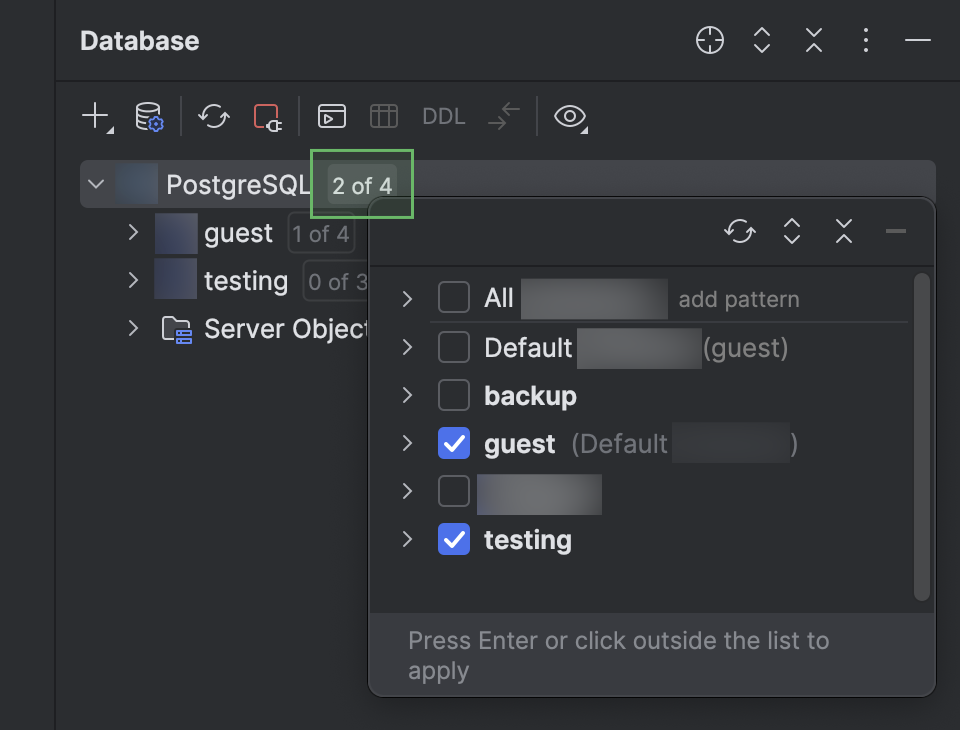The image size is (960, 730).
Task: Refresh the database connection
Action: [x=213, y=116]
